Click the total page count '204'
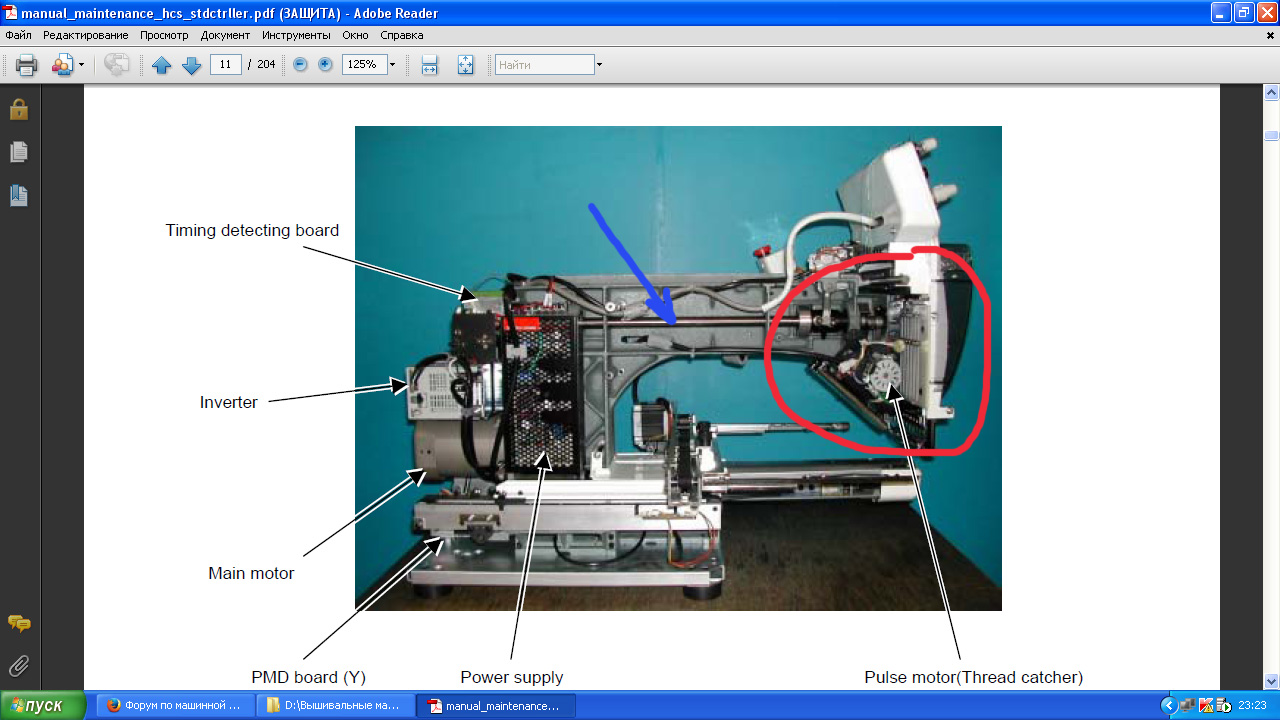The width and height of the screenshot is (1280, 720). (266, 65)
